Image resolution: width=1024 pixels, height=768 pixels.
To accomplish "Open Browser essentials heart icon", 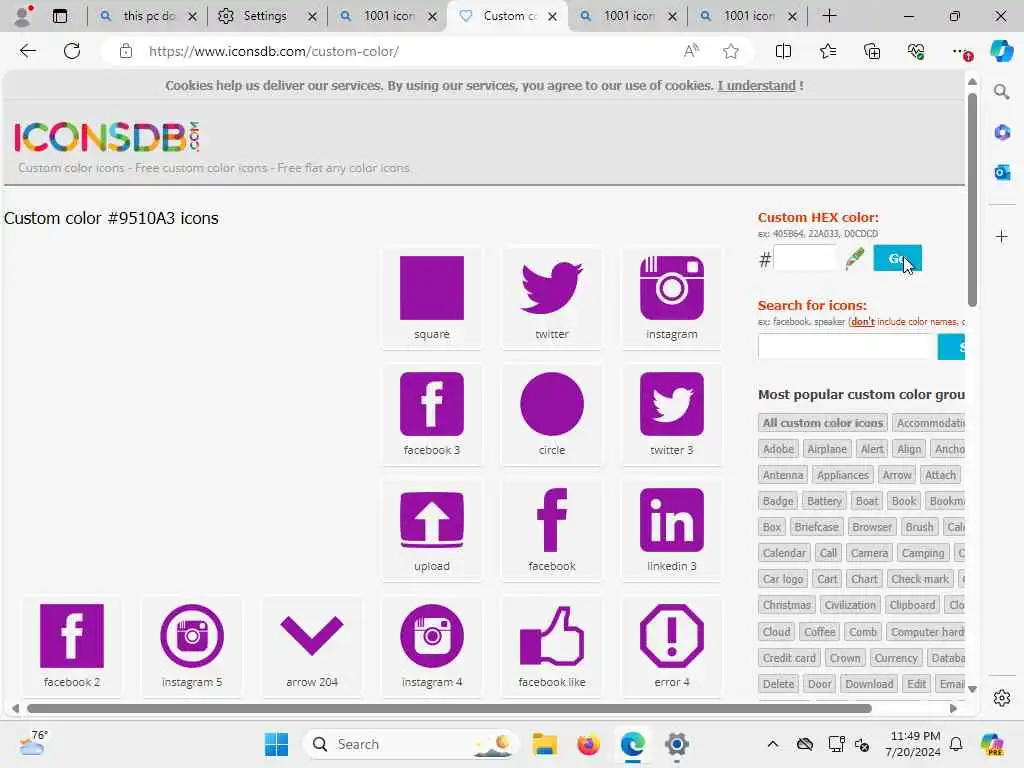I will coord(916,51).
